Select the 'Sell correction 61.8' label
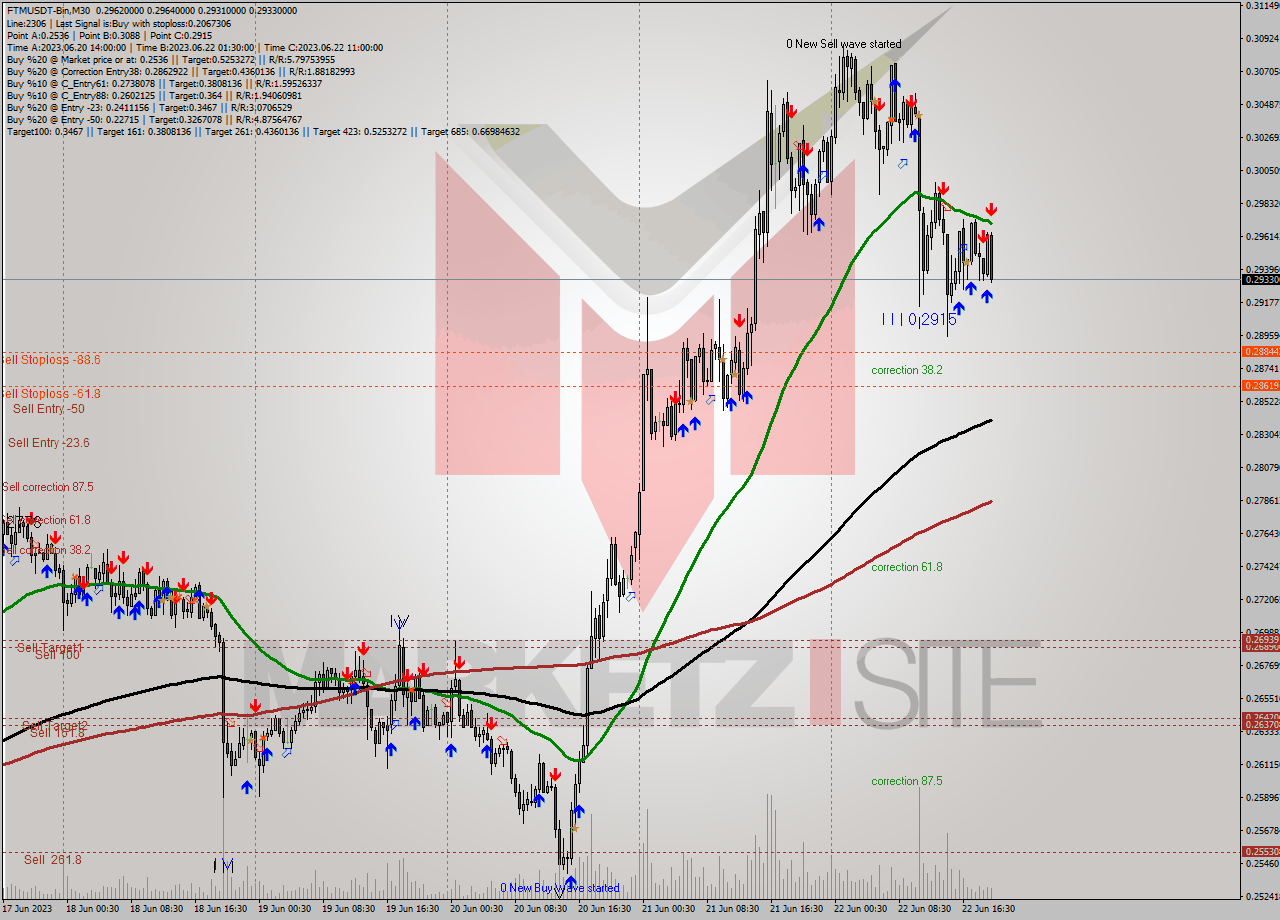 pyautogui.click(x=46, y=520)
